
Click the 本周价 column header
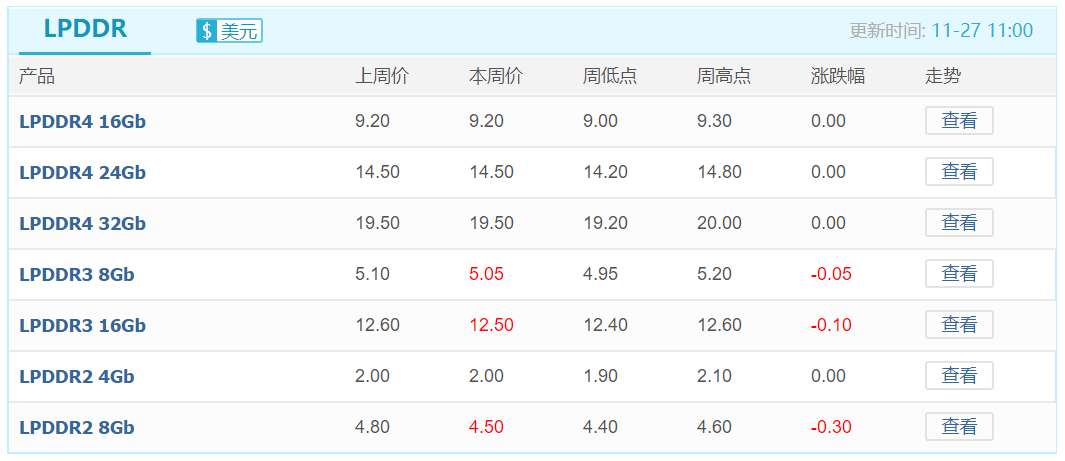496,76
